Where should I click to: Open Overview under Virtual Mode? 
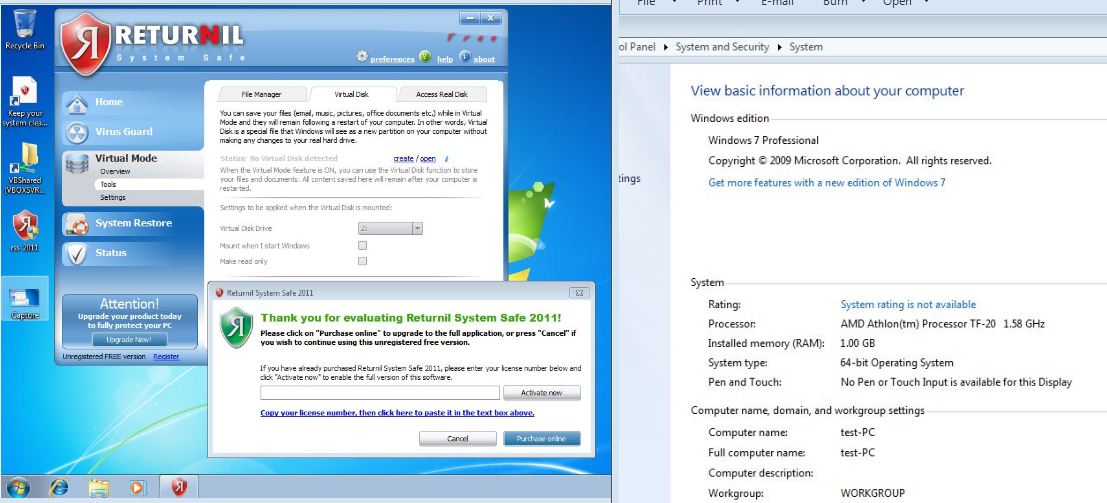click(114, 172)
